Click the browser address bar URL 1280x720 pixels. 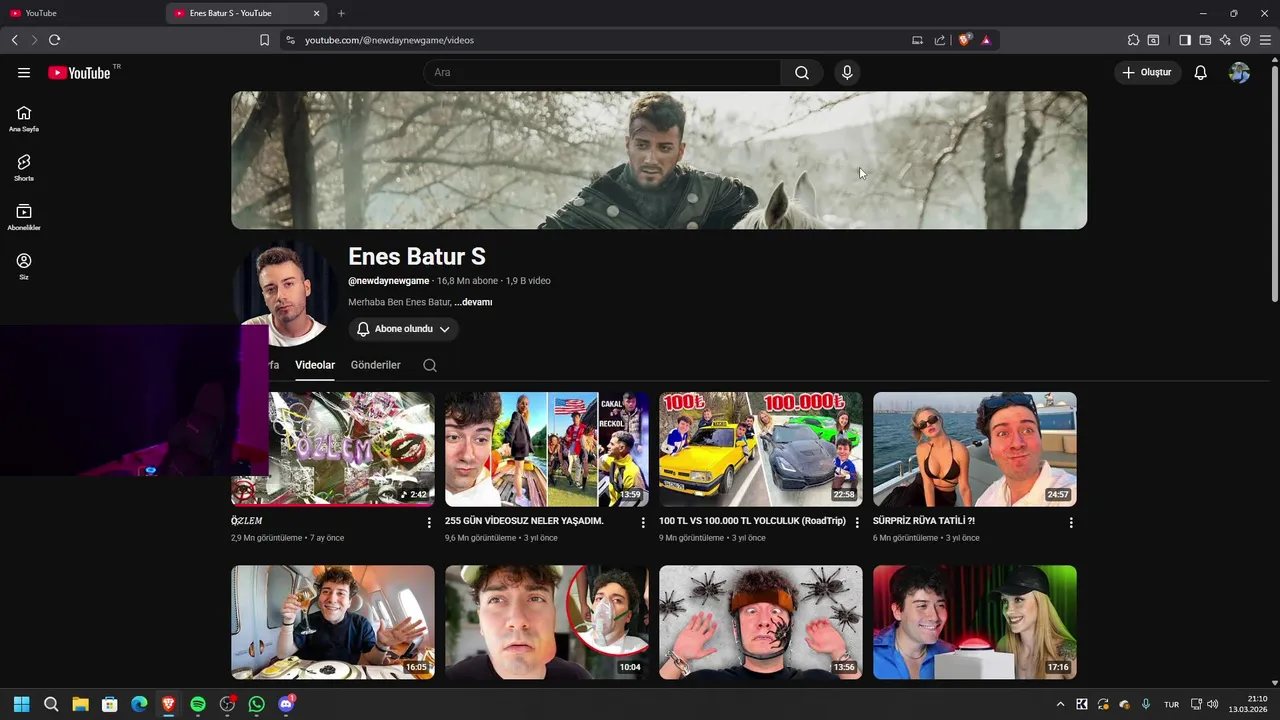click(389, 40)
